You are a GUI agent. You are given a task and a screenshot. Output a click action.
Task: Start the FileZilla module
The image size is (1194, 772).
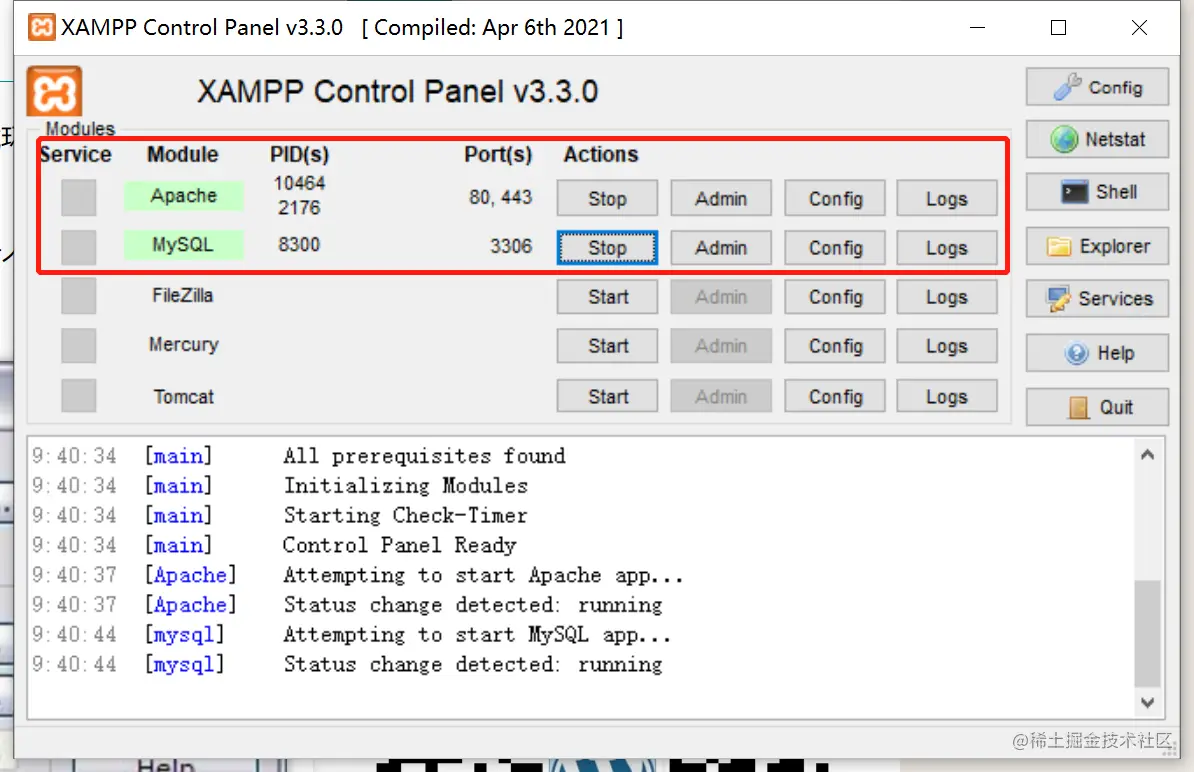pyautogui.click(x=607, y=296)
